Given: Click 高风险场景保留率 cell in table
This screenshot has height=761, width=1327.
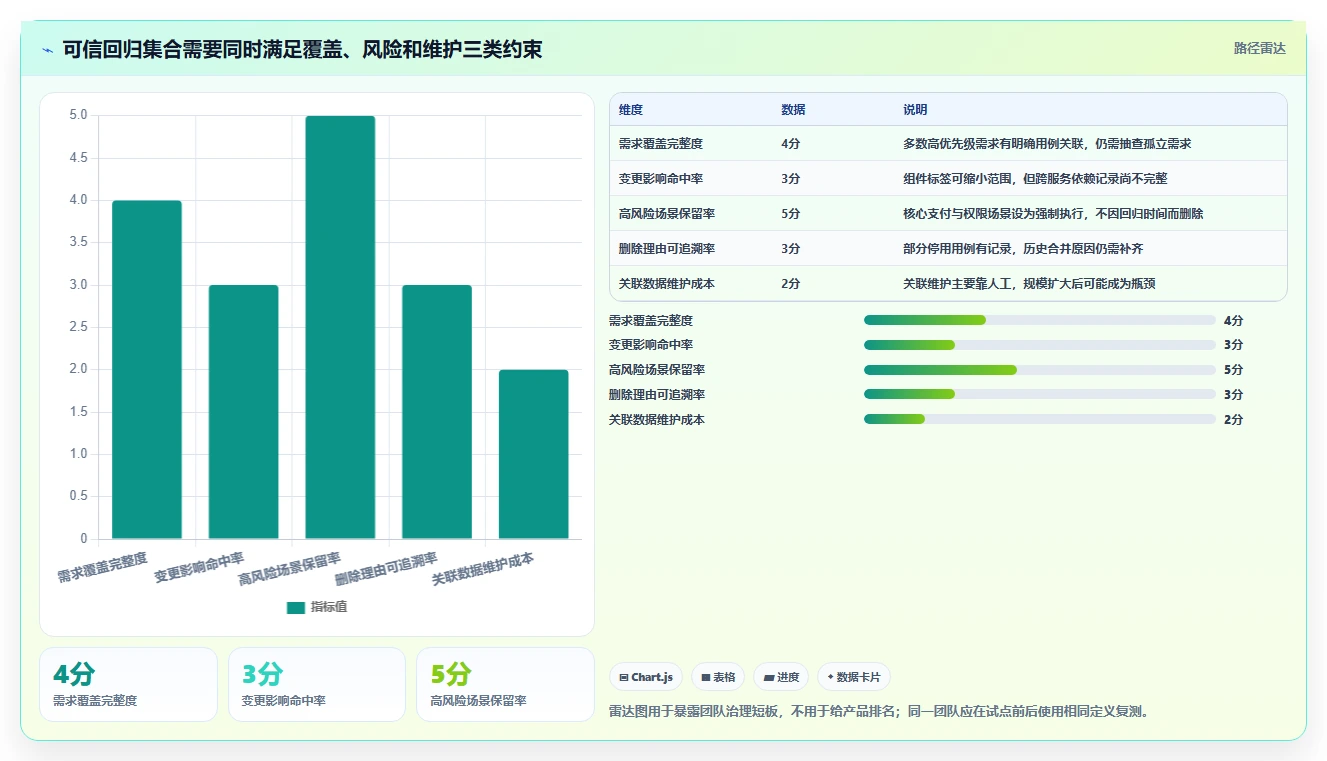Looking at the screenshot, I should 667,214.
